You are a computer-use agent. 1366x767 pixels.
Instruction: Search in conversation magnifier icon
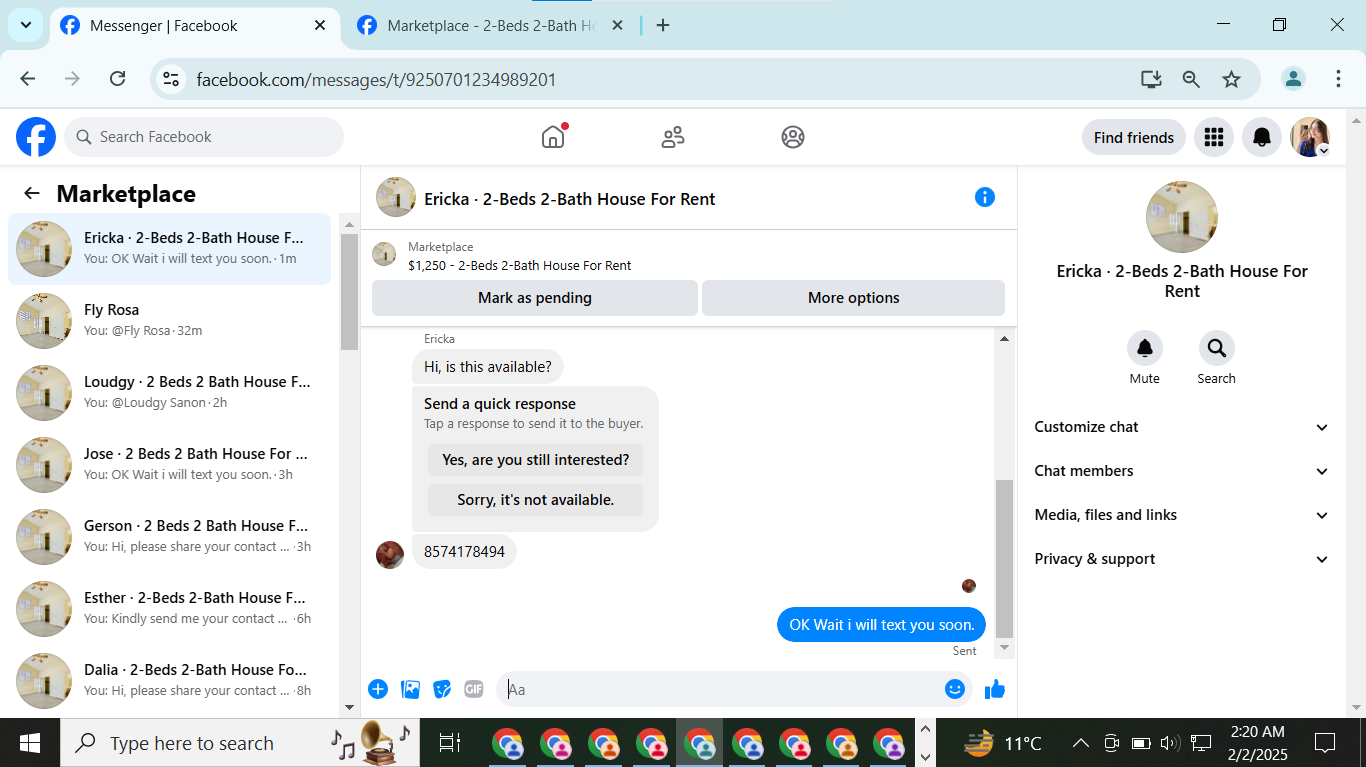pyautogui.click(x=1217, y=348)
